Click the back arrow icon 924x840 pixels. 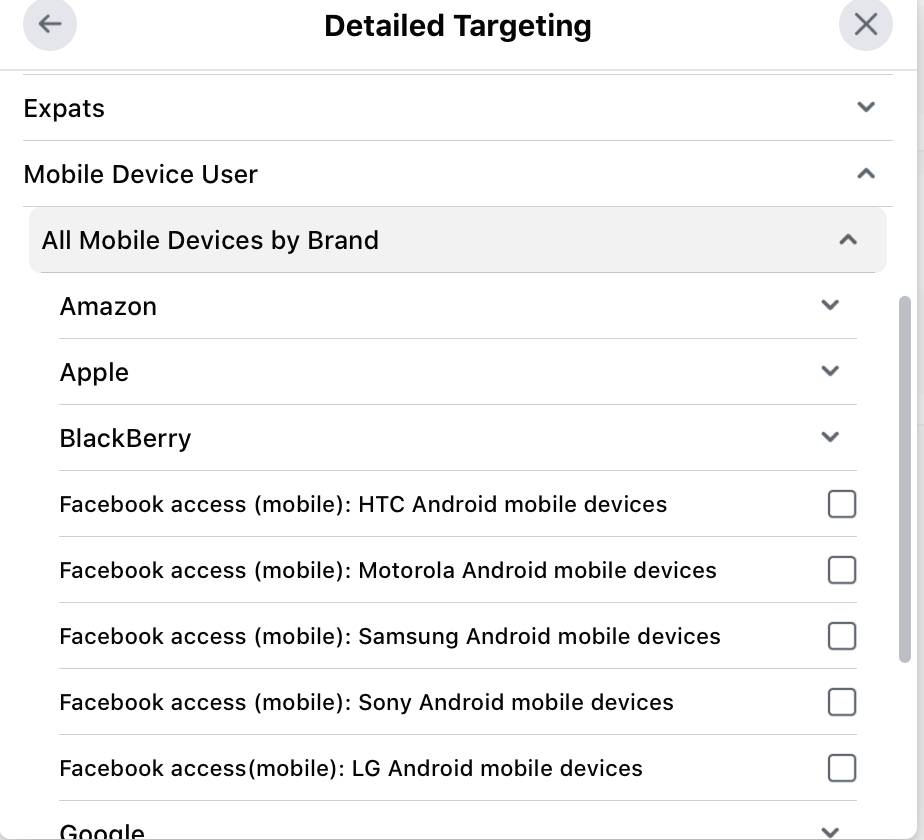click(50, 25)
